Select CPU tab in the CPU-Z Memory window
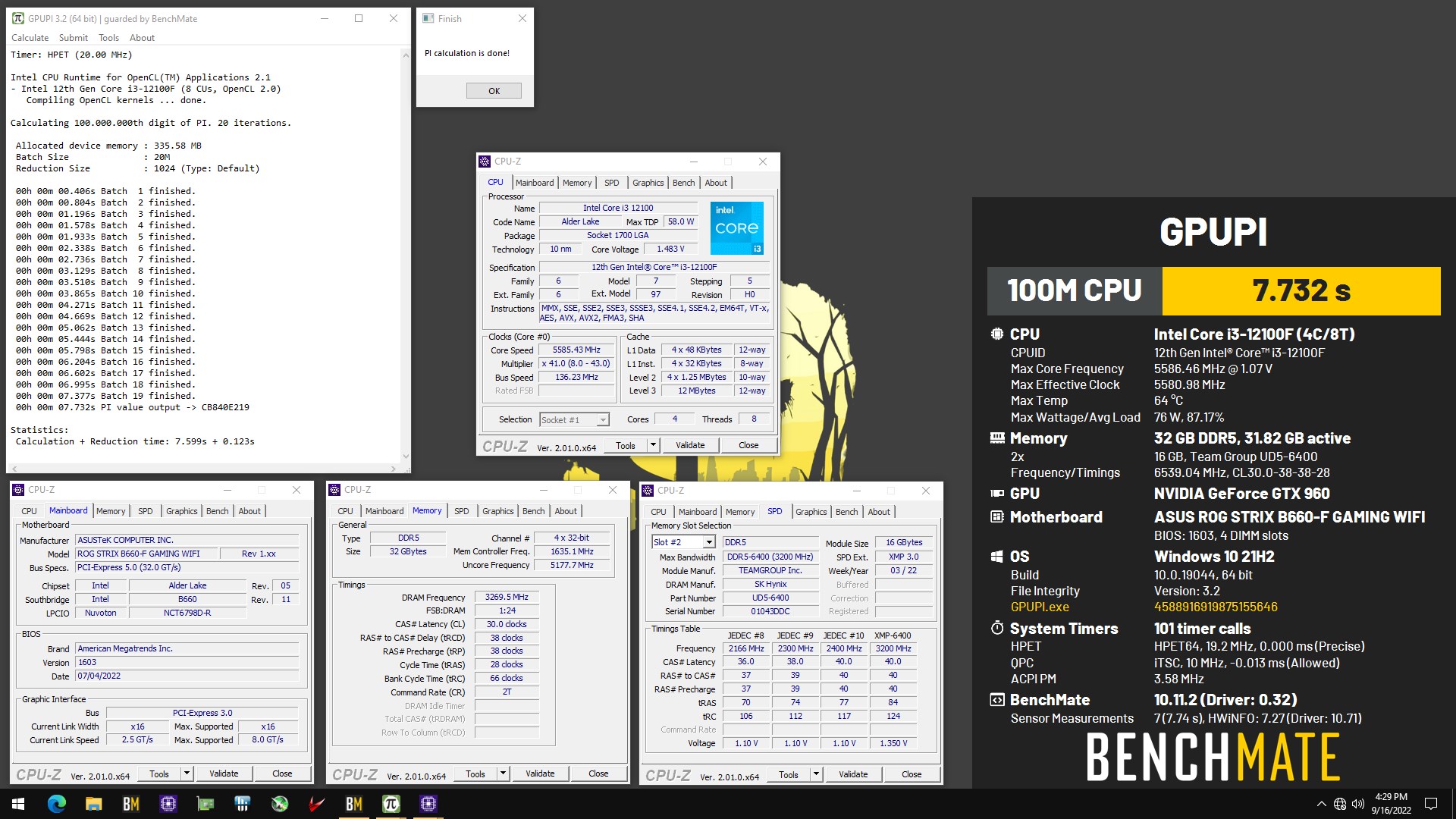This screenshot has width=1456, height=819. tap(345, 511)
